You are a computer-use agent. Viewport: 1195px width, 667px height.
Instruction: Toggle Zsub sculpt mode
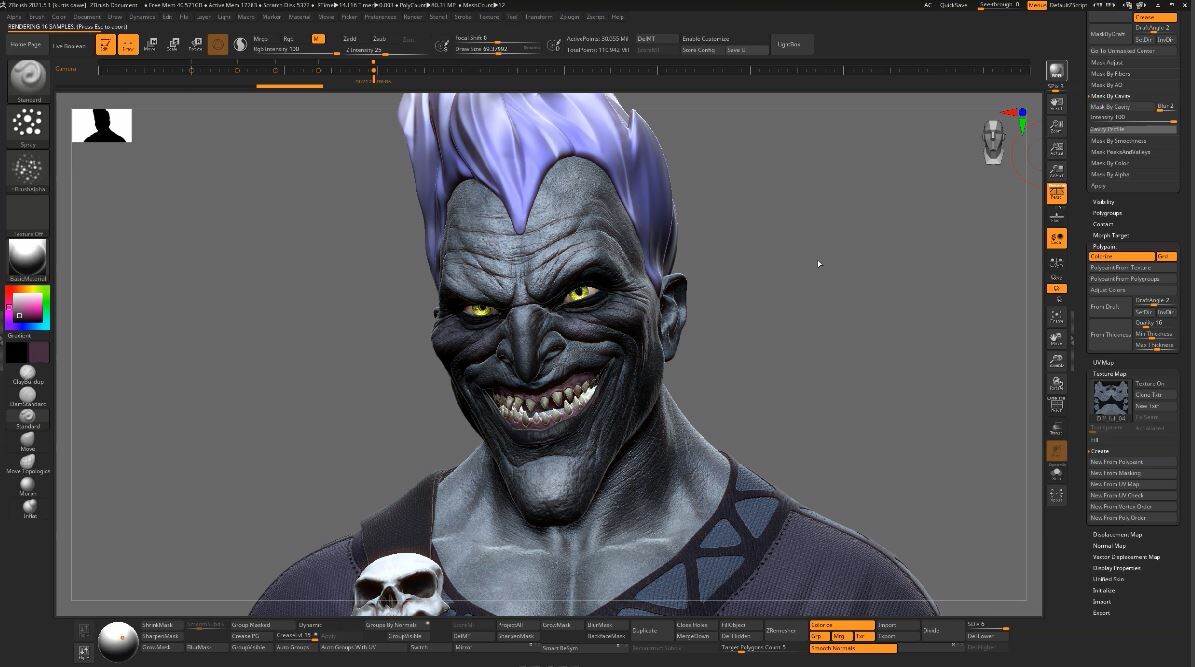point(380,39)
